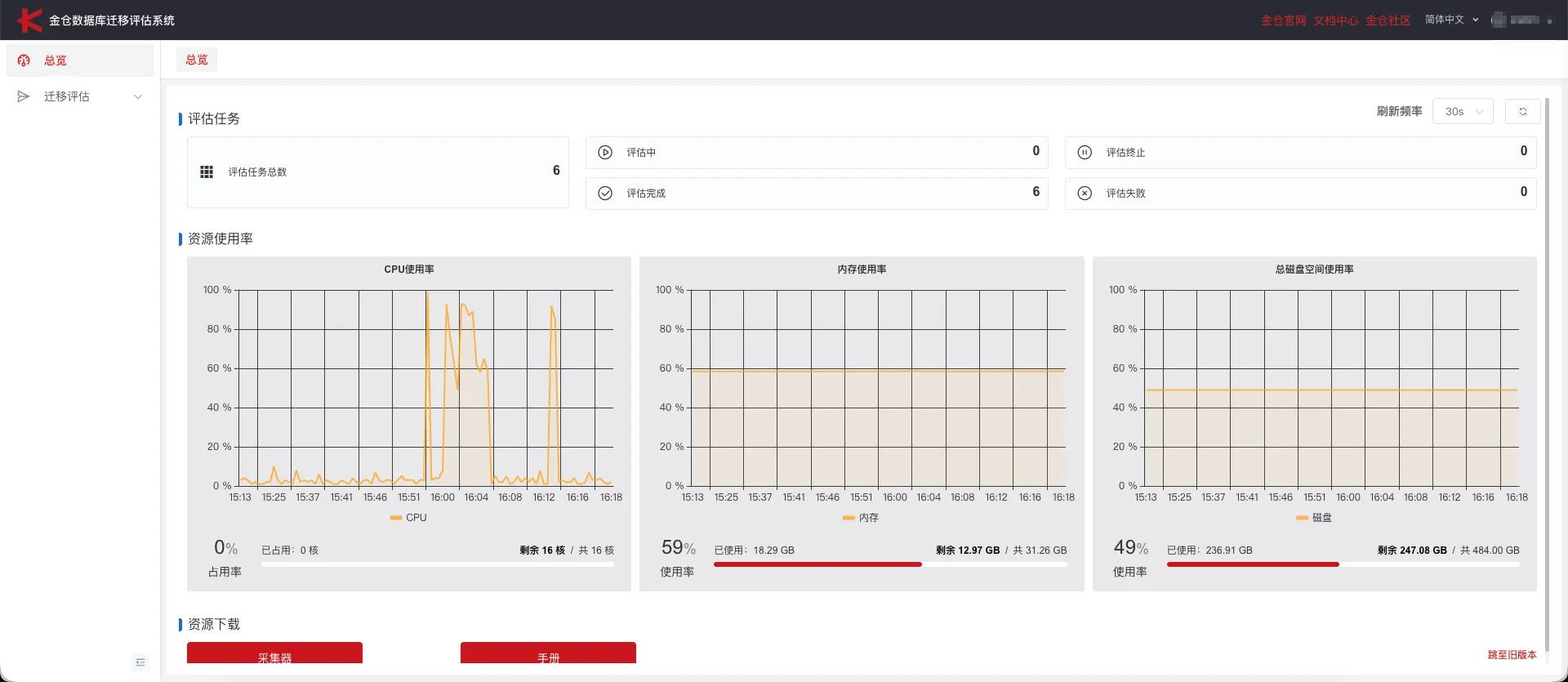Toggle the 磁盘 legend series

tap(1314, 518)
